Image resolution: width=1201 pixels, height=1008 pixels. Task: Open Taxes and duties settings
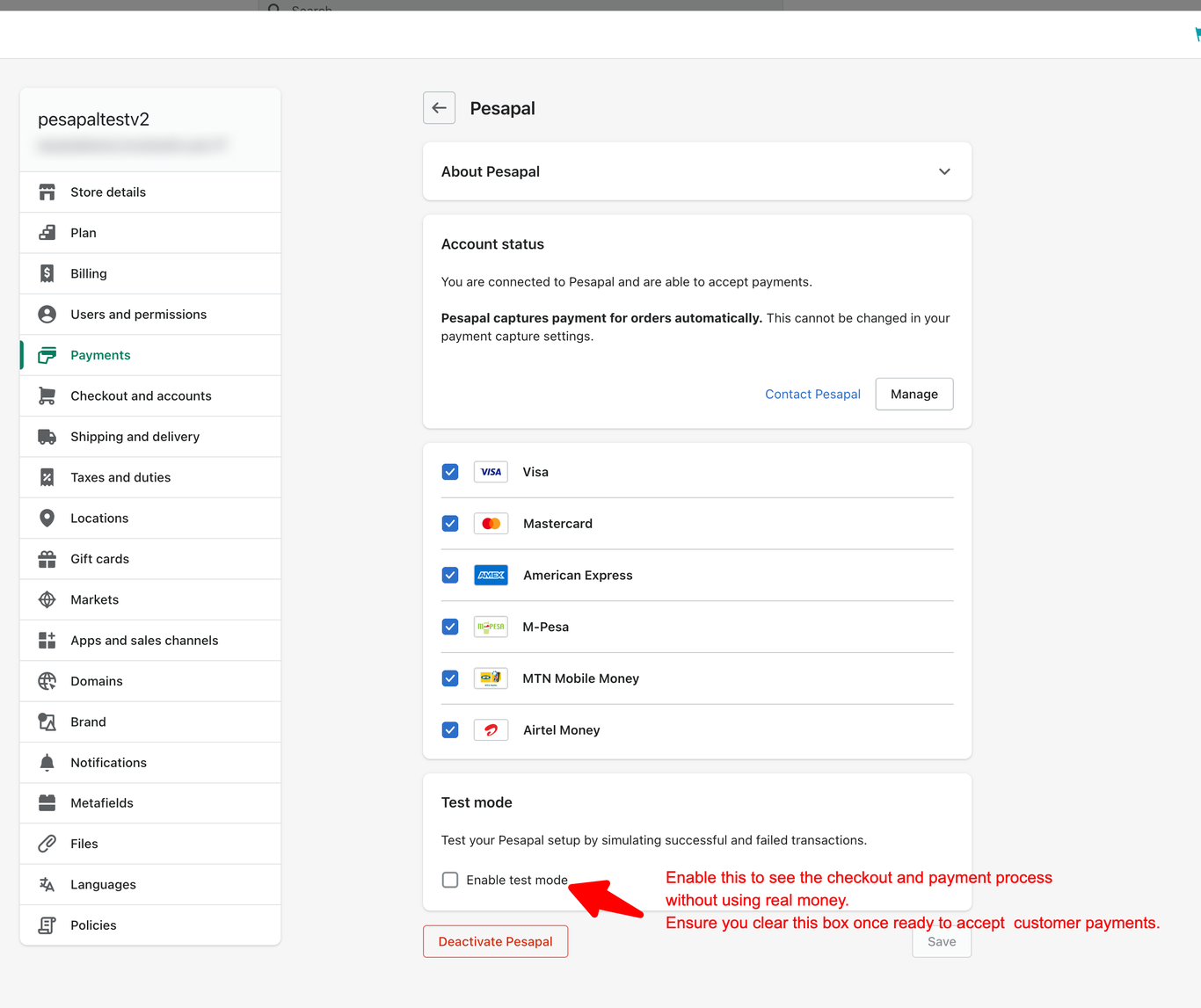click(150, 477)
